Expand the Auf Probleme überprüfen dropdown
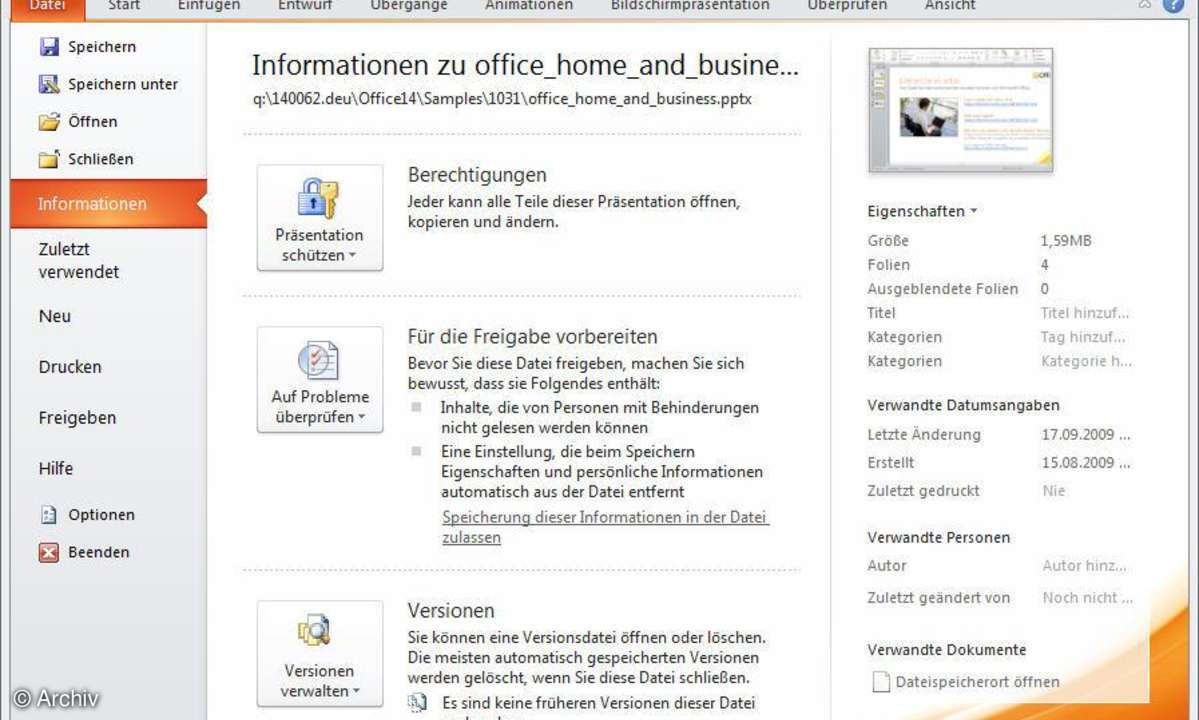Viewport: 1199px width, 720px height. pyautogui.click(x=362, y=417)
